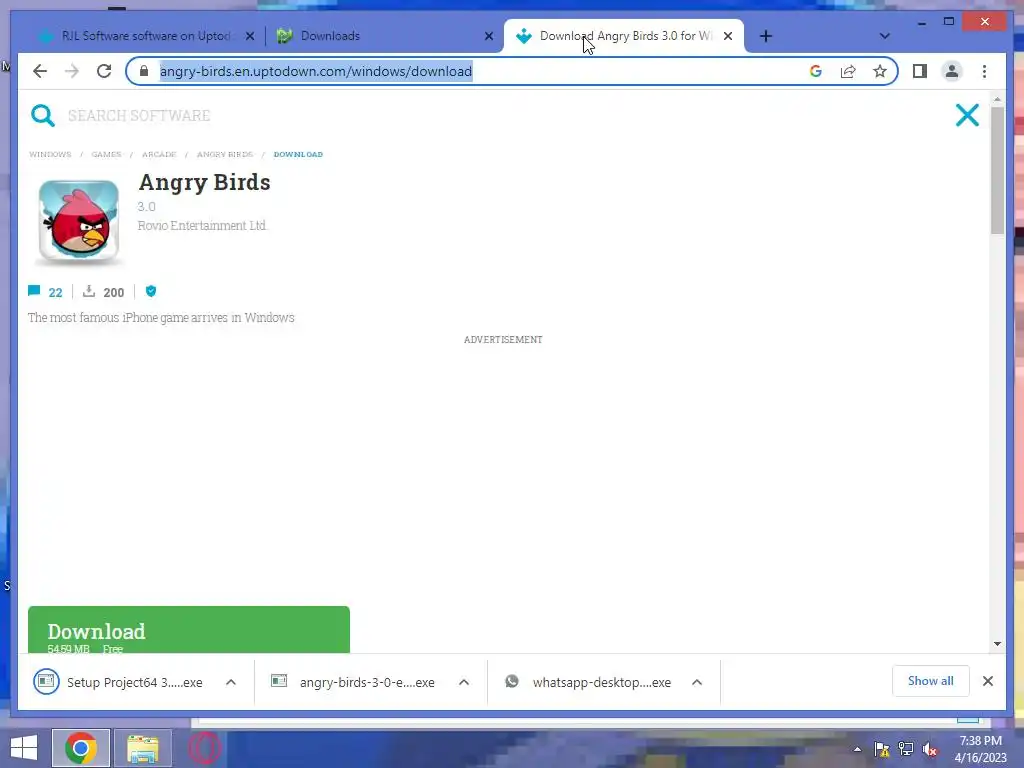Screen dimensions: 1024x768
Task: Open the Chrome side panel
Action: (920, 71)
